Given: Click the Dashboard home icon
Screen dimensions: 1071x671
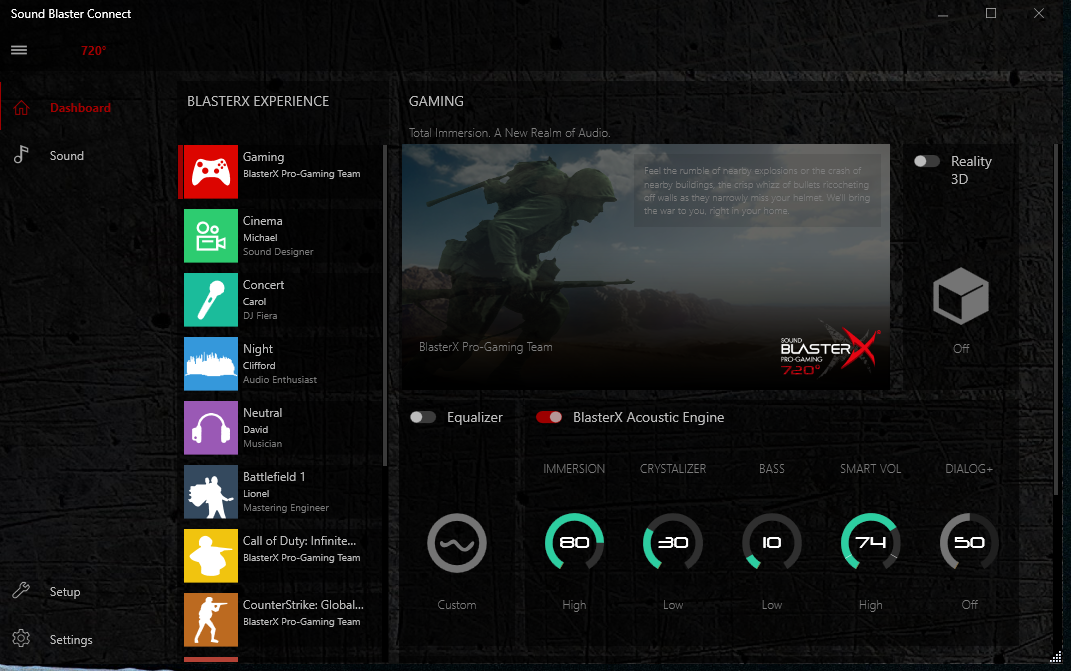Looking at the screenshot, I should [x=21, y=108].
